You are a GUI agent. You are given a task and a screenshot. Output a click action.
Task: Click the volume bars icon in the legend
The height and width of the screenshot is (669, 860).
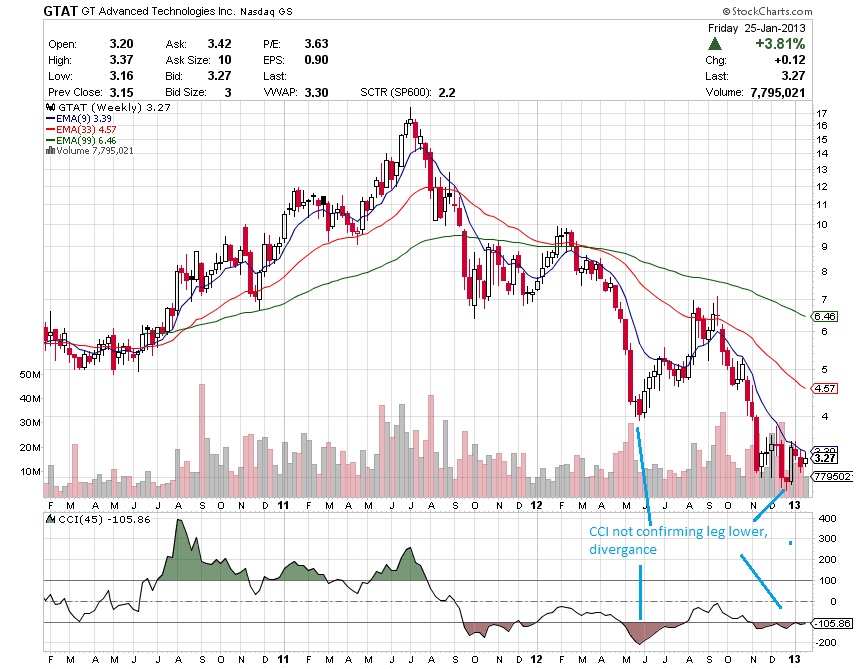(50, 151)
